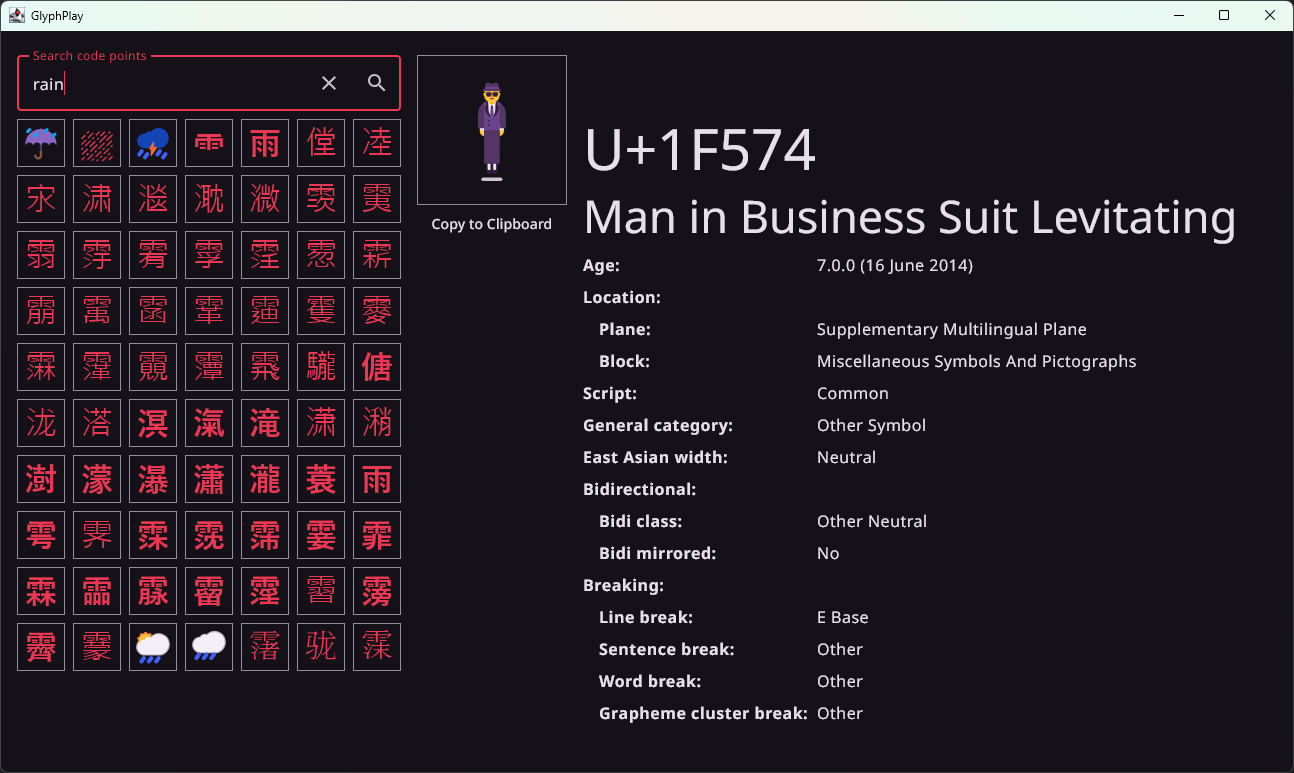Image resolution: width=1294 pixels, height=773 pixels.
Task: Select the 霖 glyph in results grid
Action: [x=41, y=591]
